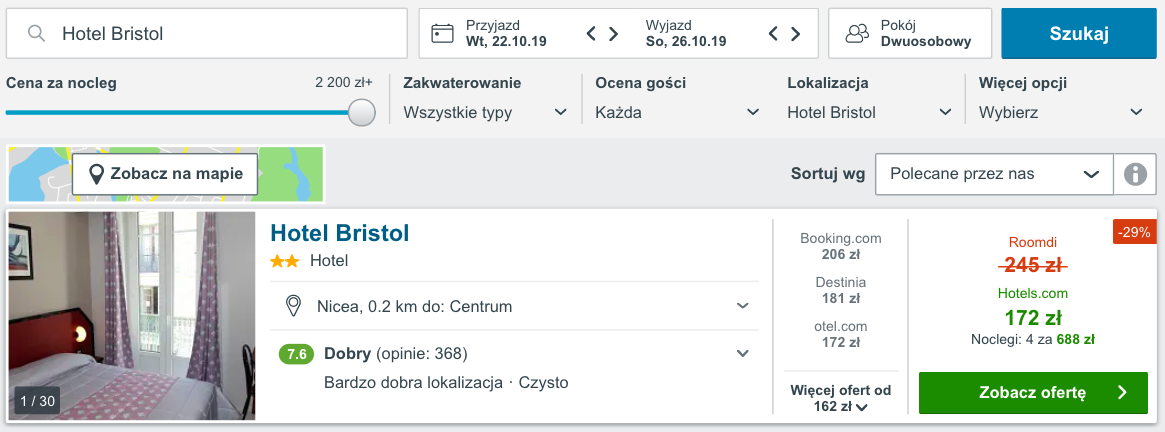Click the hotel room photo thumbnail

click(x=132, y=315)
